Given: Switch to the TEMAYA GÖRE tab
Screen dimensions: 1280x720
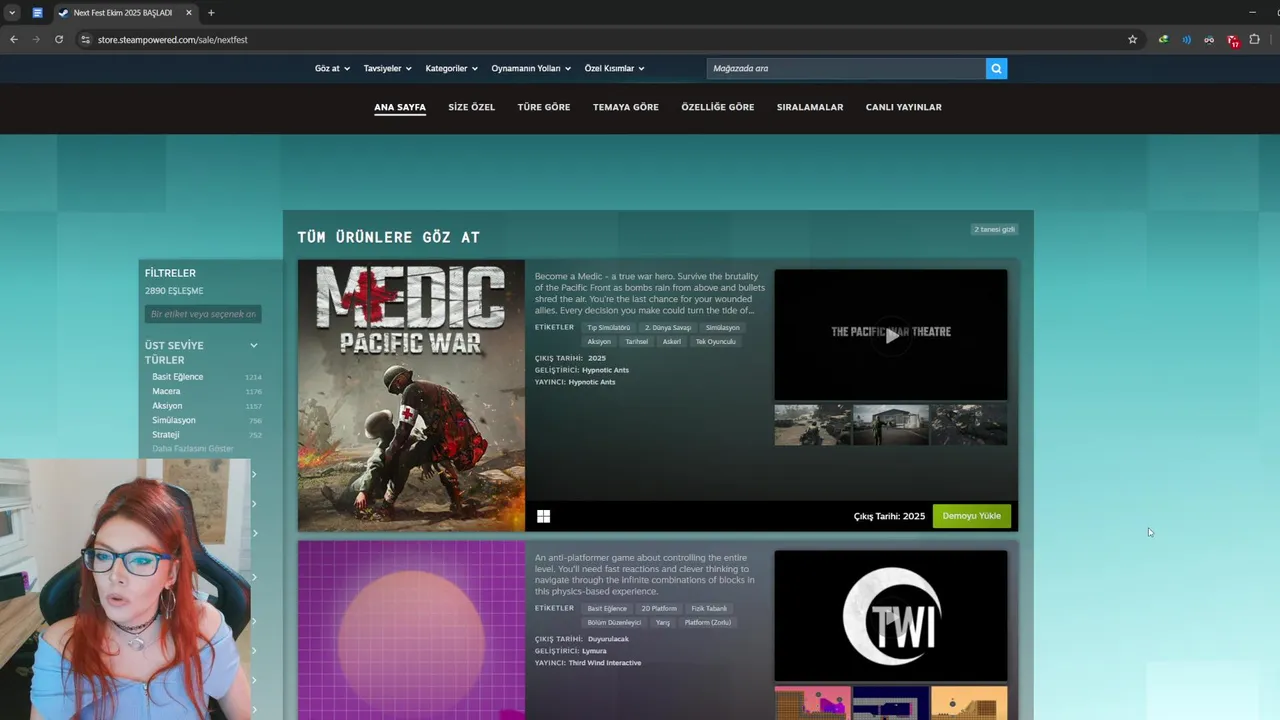Looking at the screenshot, I should point(626,107).
